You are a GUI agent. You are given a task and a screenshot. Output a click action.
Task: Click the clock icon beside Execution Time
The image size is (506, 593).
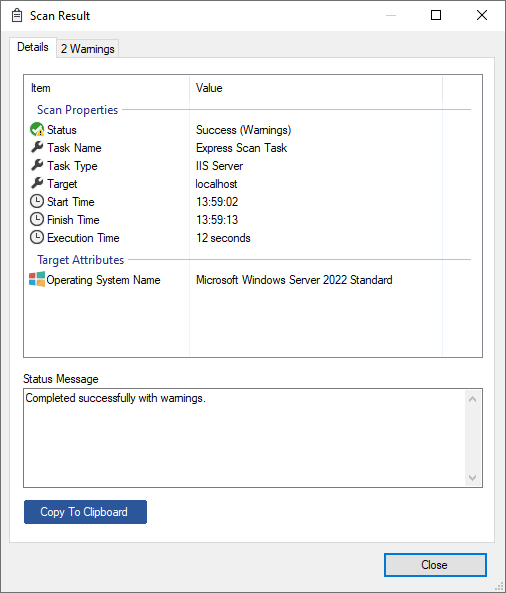(37, 238)
